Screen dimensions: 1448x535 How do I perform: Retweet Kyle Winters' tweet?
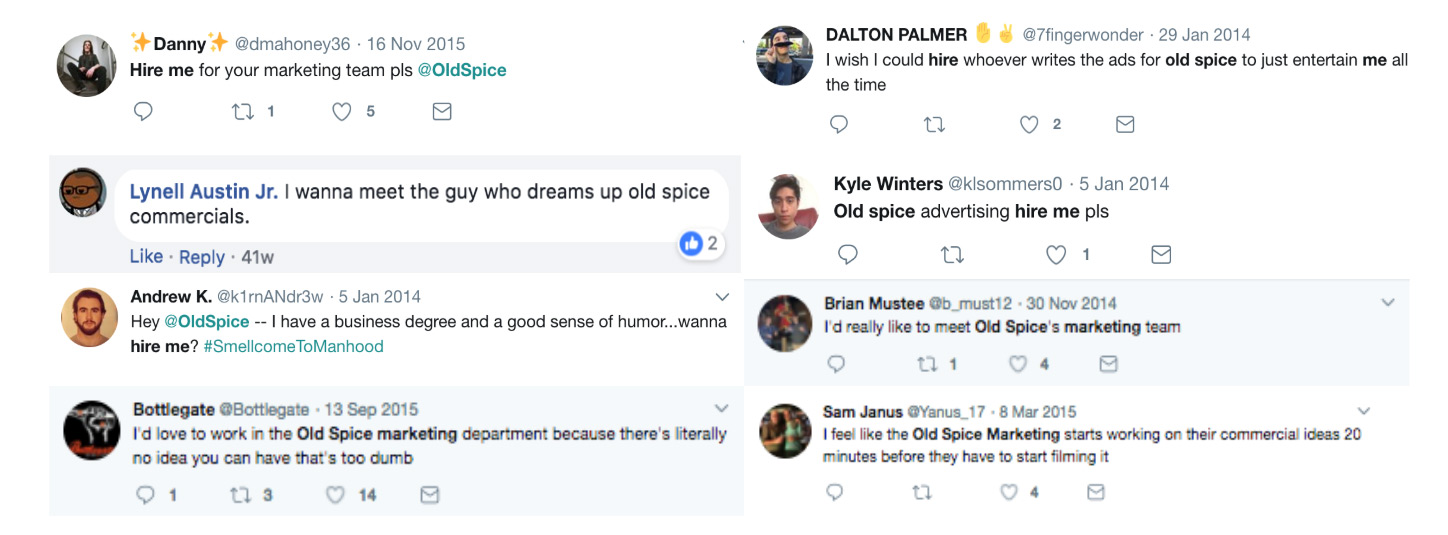tap(952, 255)
